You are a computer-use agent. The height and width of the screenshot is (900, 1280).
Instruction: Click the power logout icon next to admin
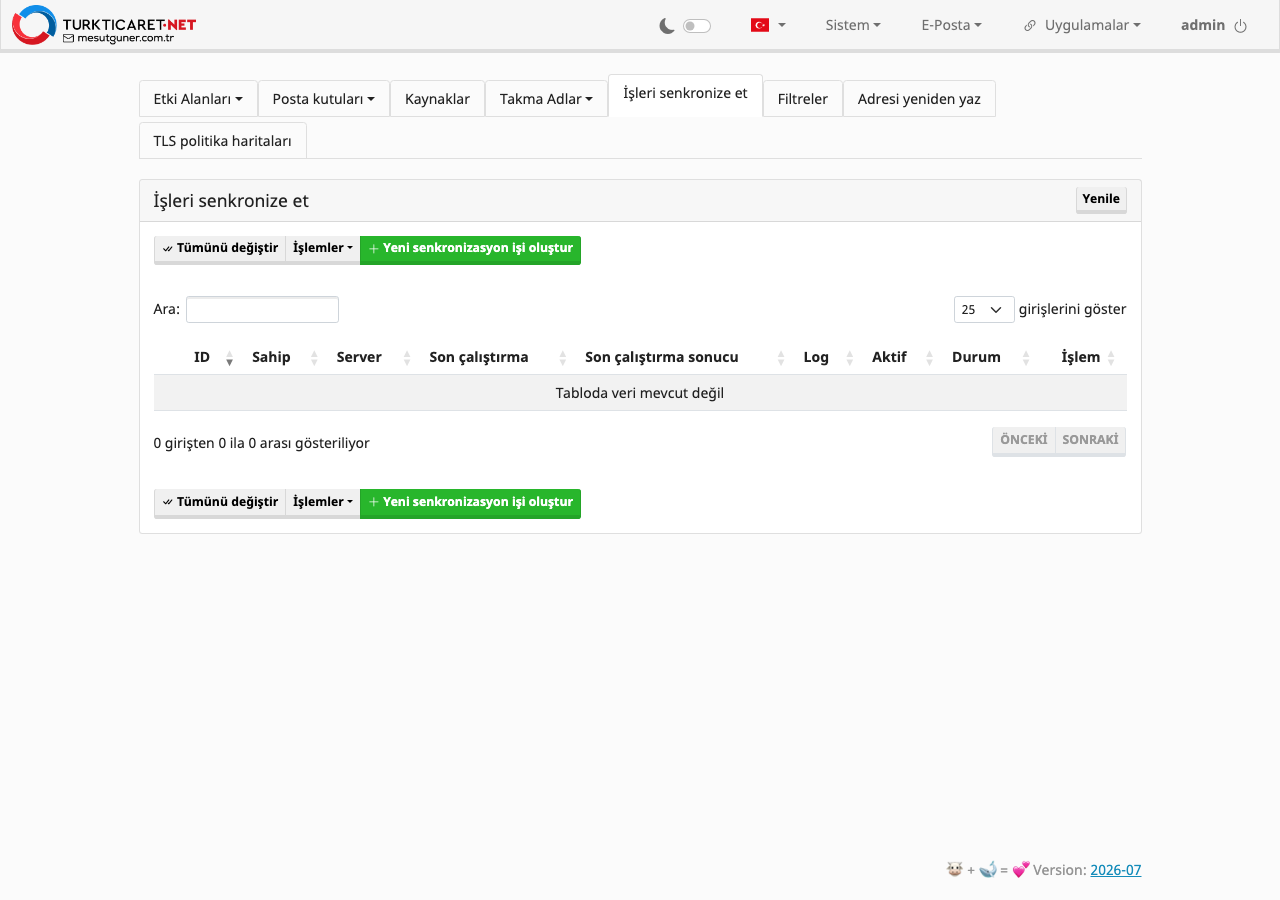[x=1241, y=26]
